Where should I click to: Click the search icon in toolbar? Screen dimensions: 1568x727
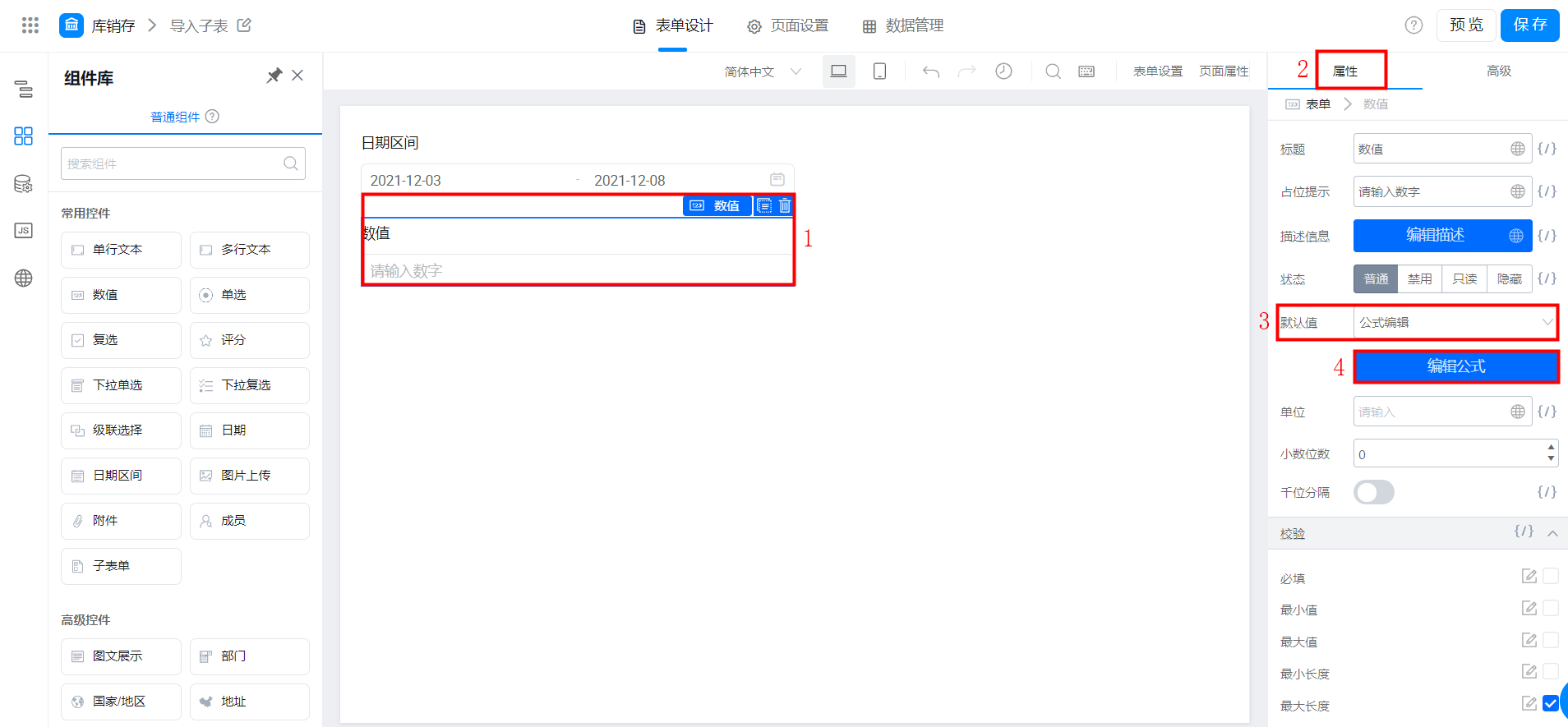click(1053, 71)
